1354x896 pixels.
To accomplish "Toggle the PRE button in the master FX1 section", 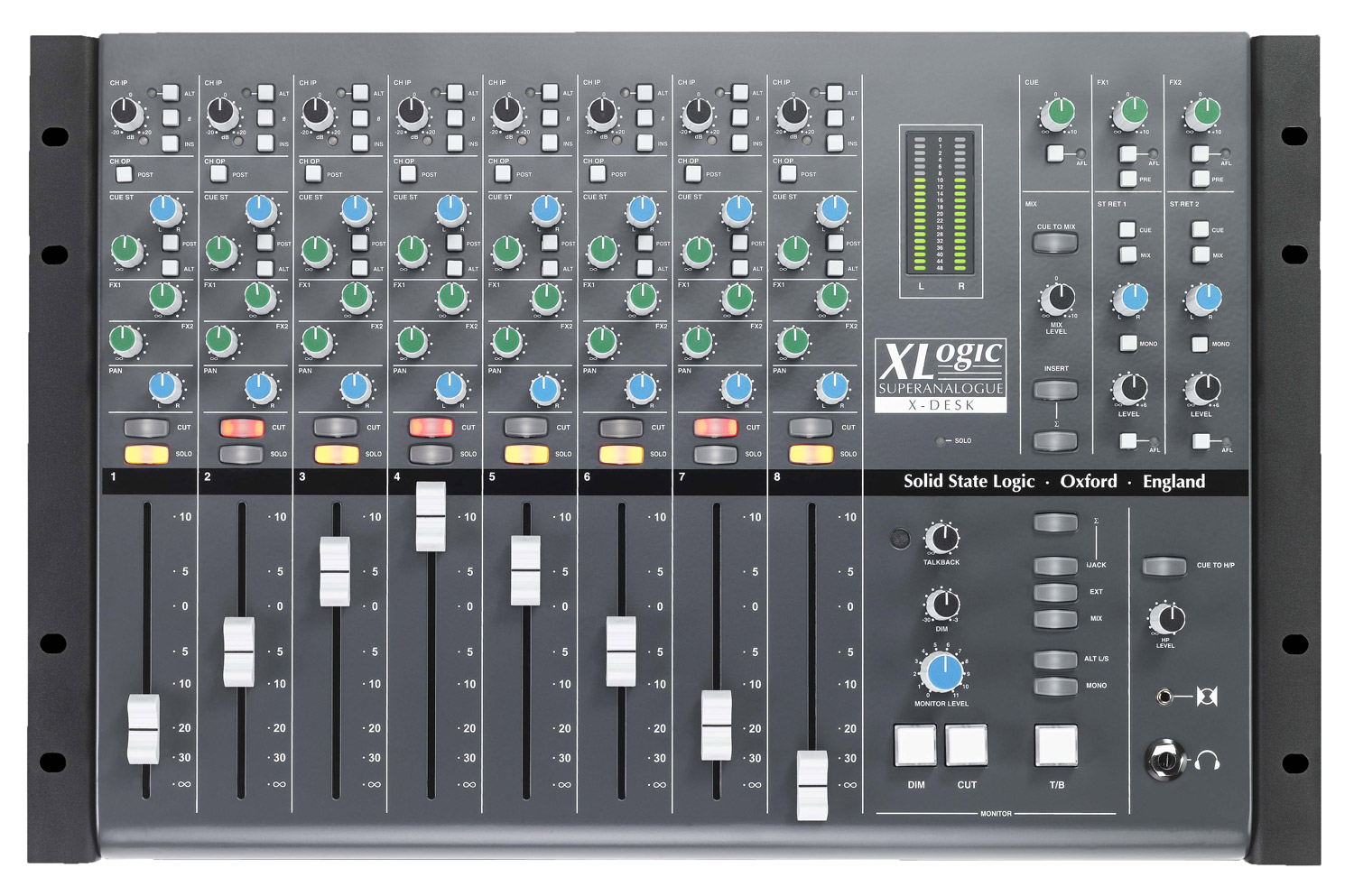I will 1127,179.
